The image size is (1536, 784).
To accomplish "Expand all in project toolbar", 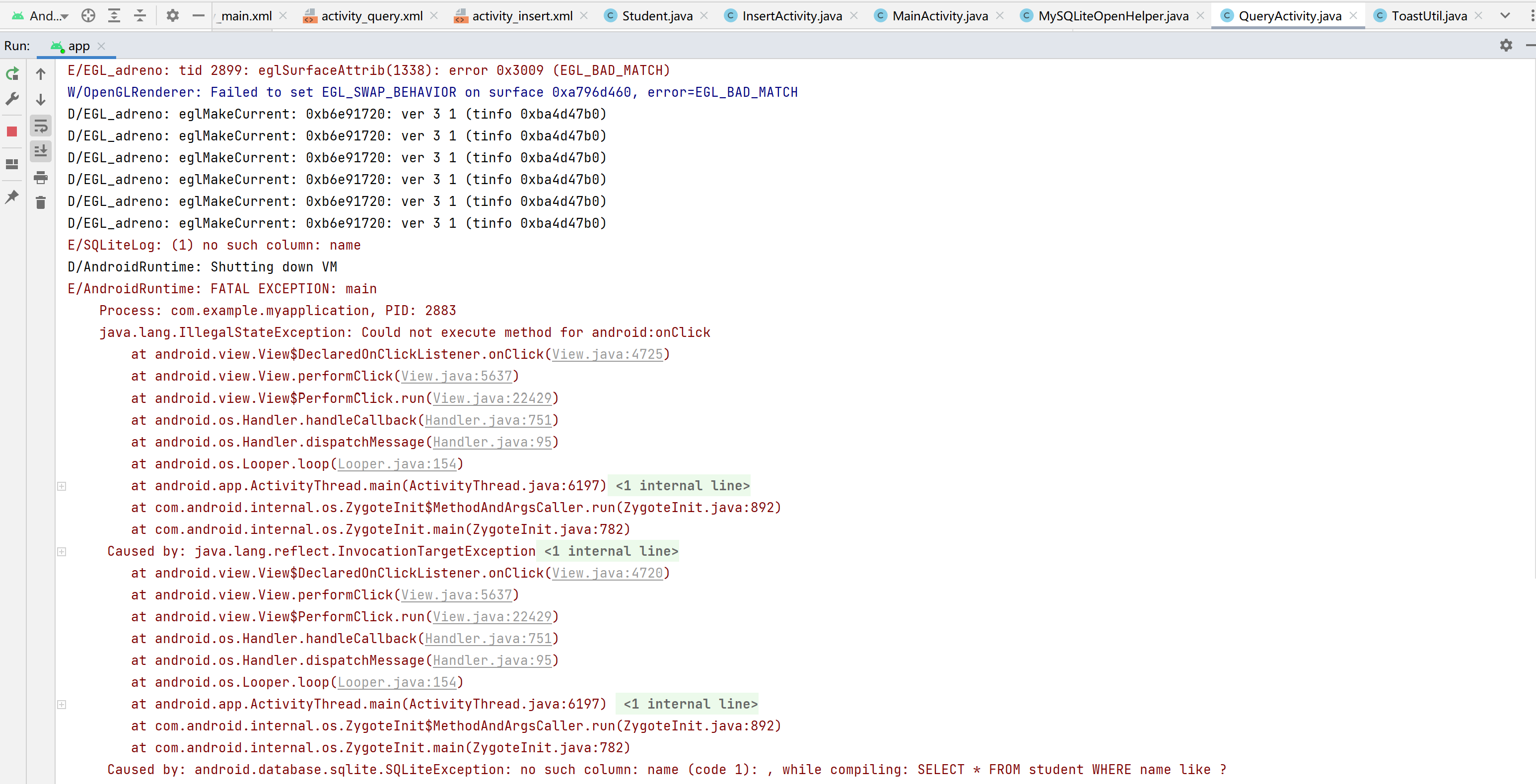I will tap(114, 15).
